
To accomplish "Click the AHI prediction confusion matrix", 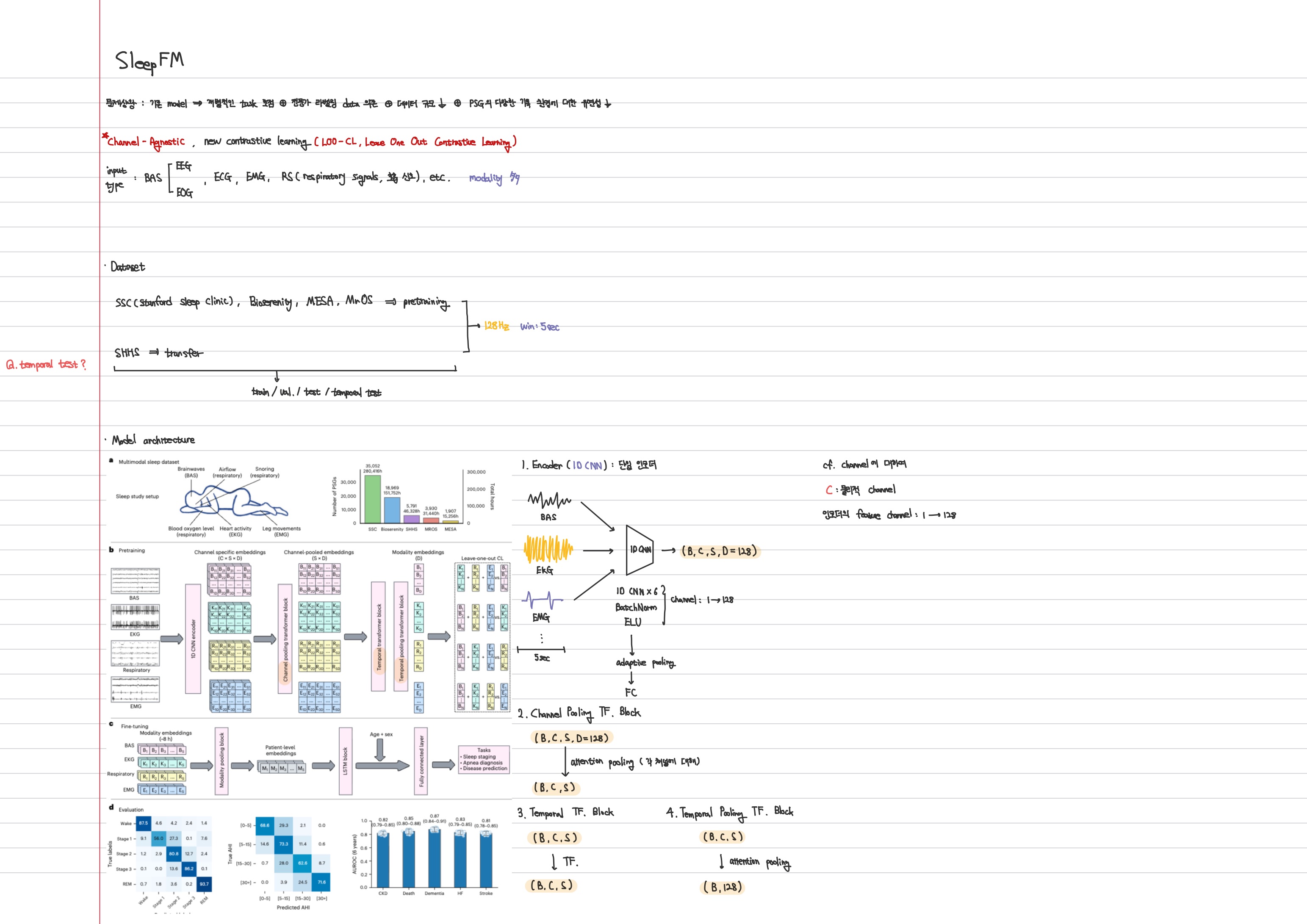I will tap(293, 853).
